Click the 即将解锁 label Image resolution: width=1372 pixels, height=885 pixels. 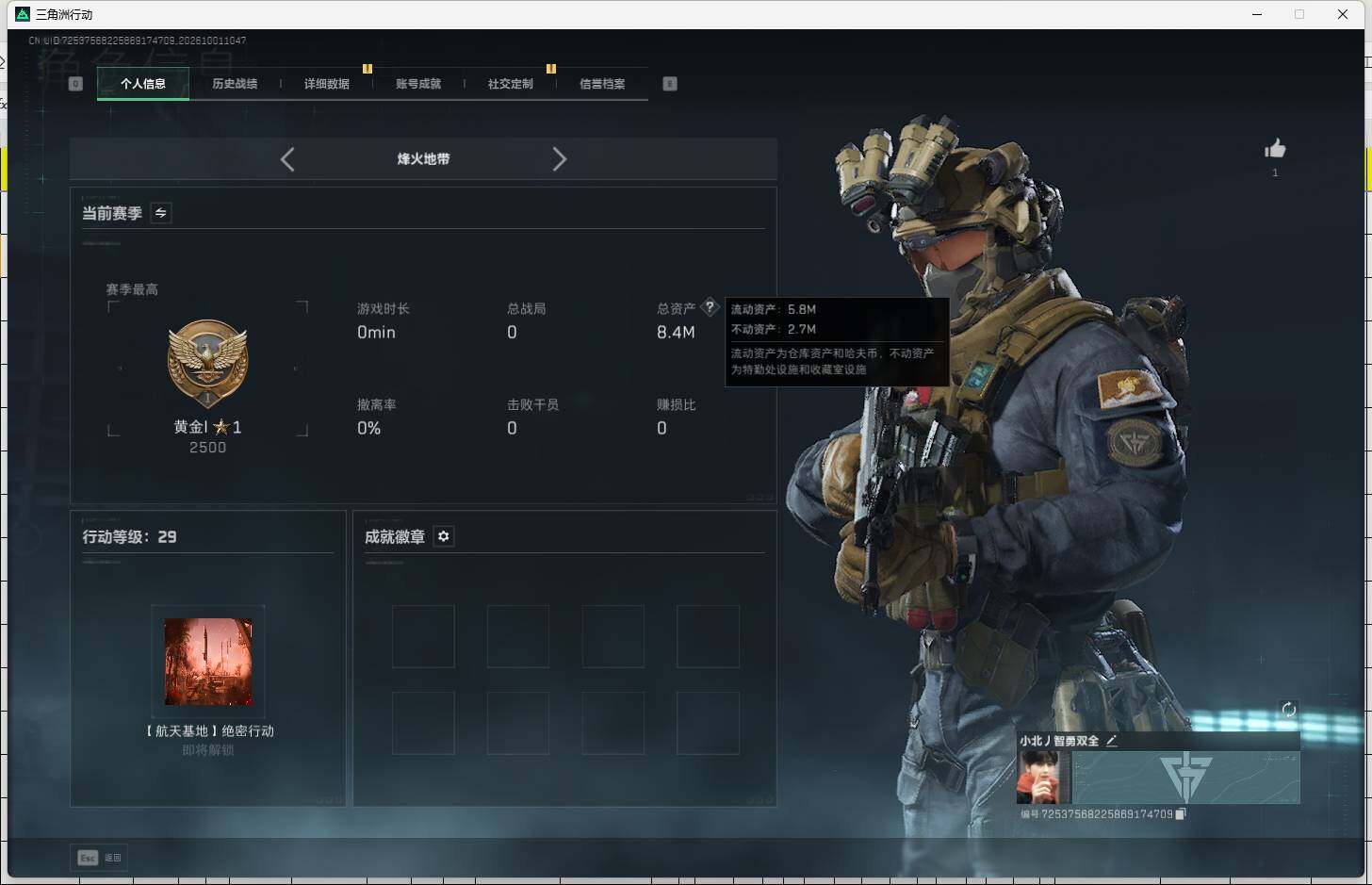[208, 750]
